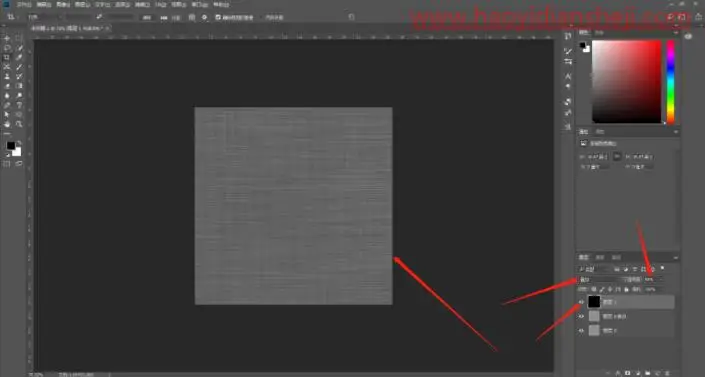Open the Color panel flyout menu
This screenshot has width=705, height=377.
675,33
